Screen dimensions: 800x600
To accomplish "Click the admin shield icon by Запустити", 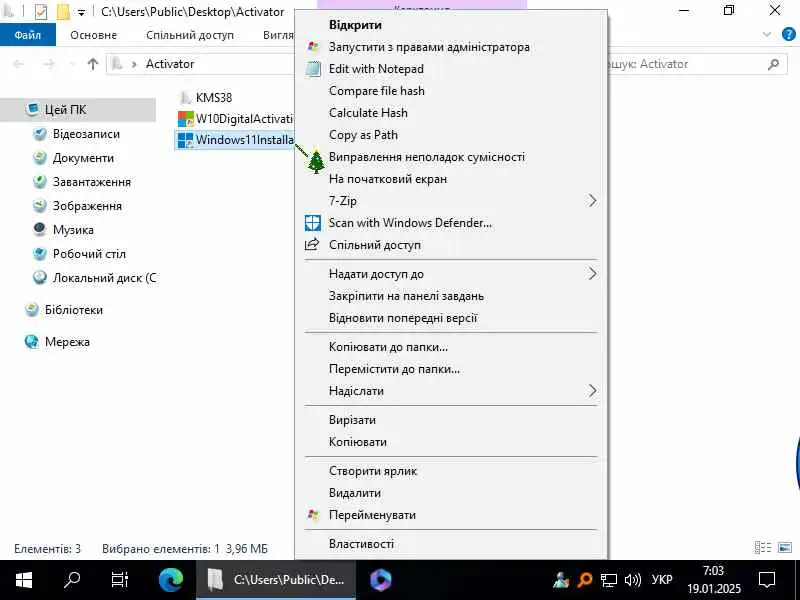I will click(313, 47).
